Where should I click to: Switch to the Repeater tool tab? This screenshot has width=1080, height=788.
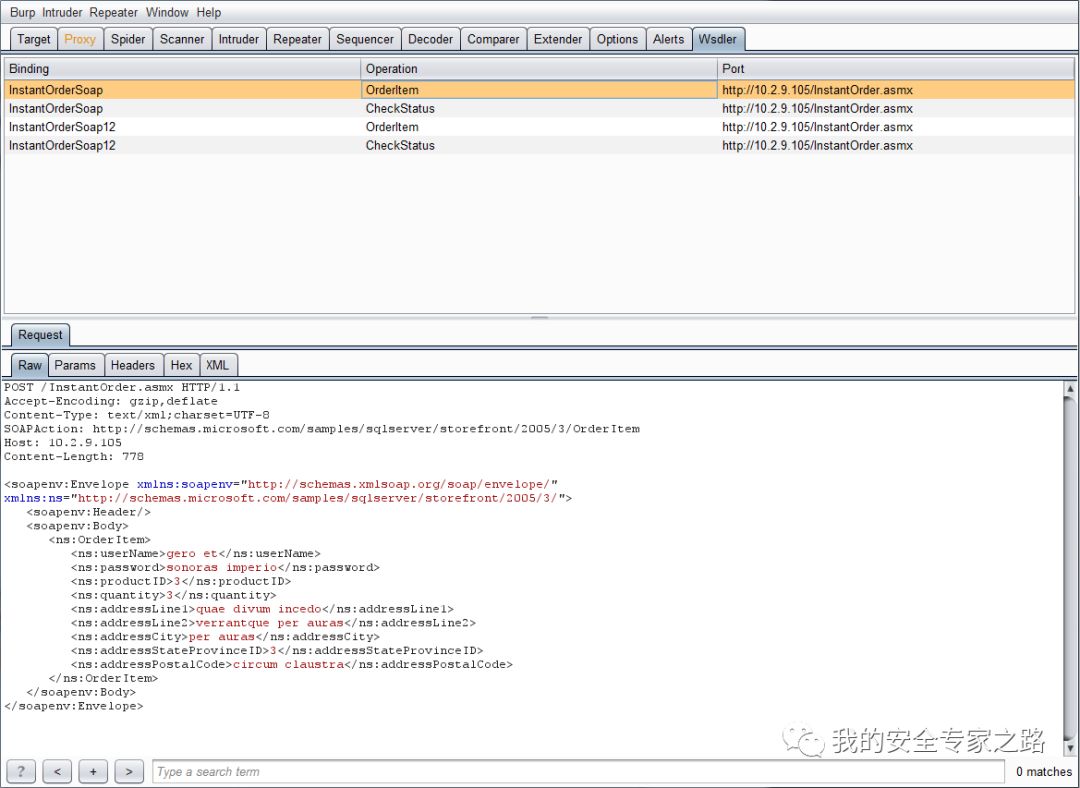[x=298, y=39]
